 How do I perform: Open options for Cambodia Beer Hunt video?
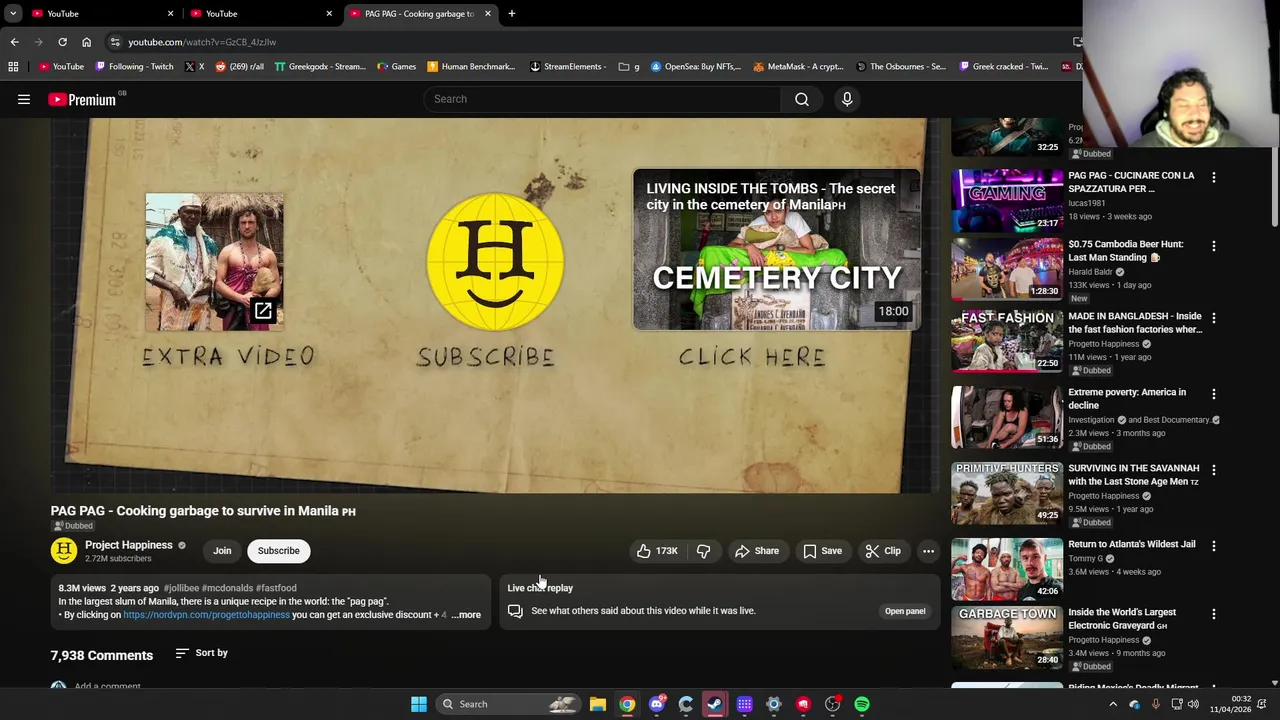[1214, 246]
